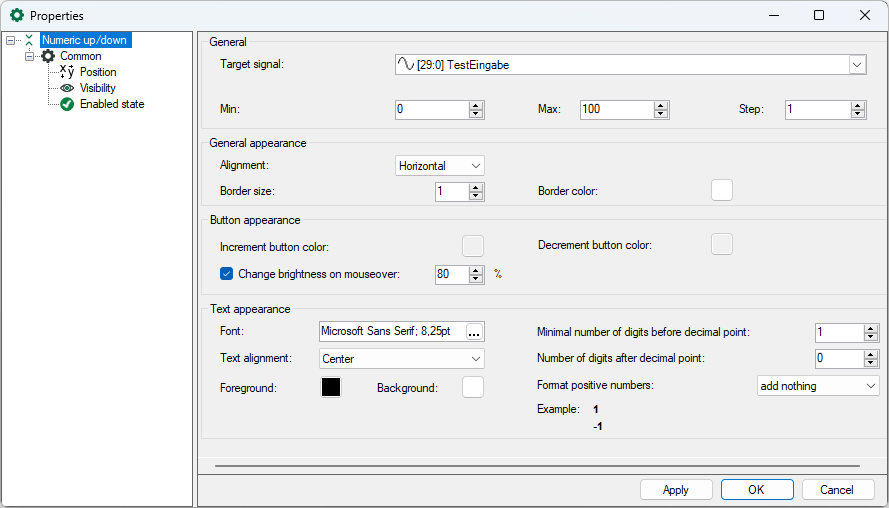The height and width of the screenshot is (508, 889).
Task: Click the gear icon beside Common
Action: click(x=48, y=56)
